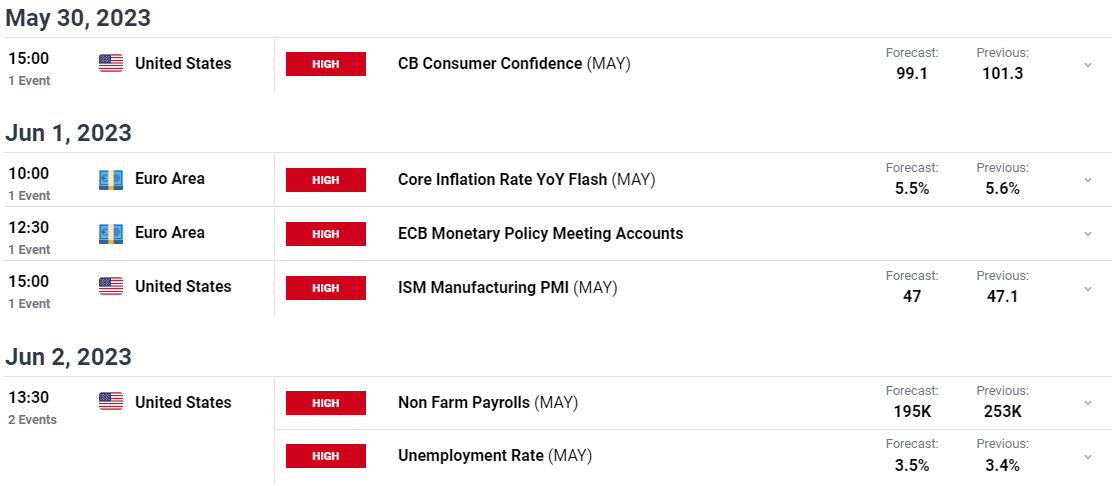Click the 2 Events label at 13:30
1117x486 pixels.
[33, 420]
